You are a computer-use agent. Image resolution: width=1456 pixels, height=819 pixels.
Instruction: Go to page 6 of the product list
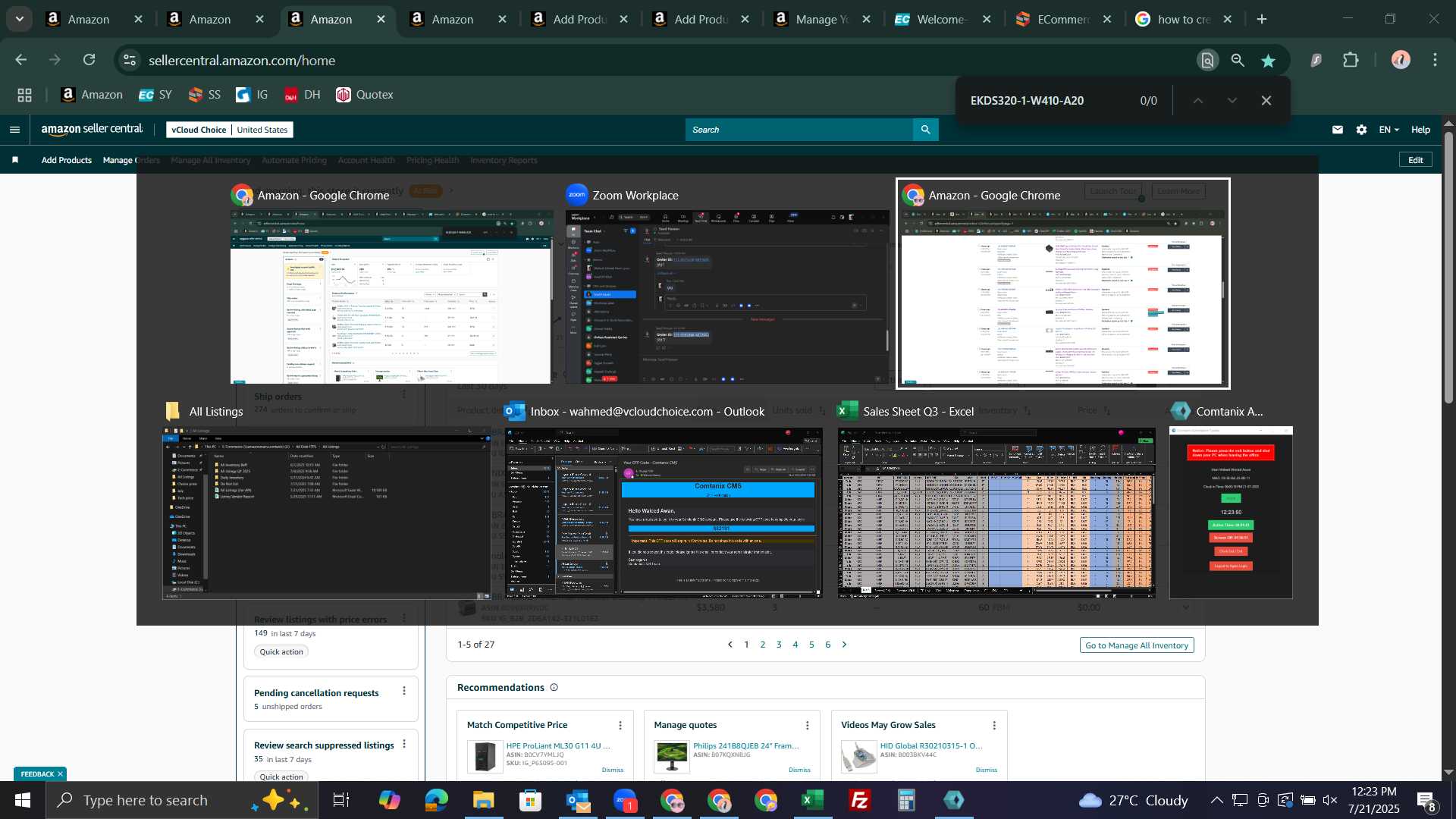[828, 645]
